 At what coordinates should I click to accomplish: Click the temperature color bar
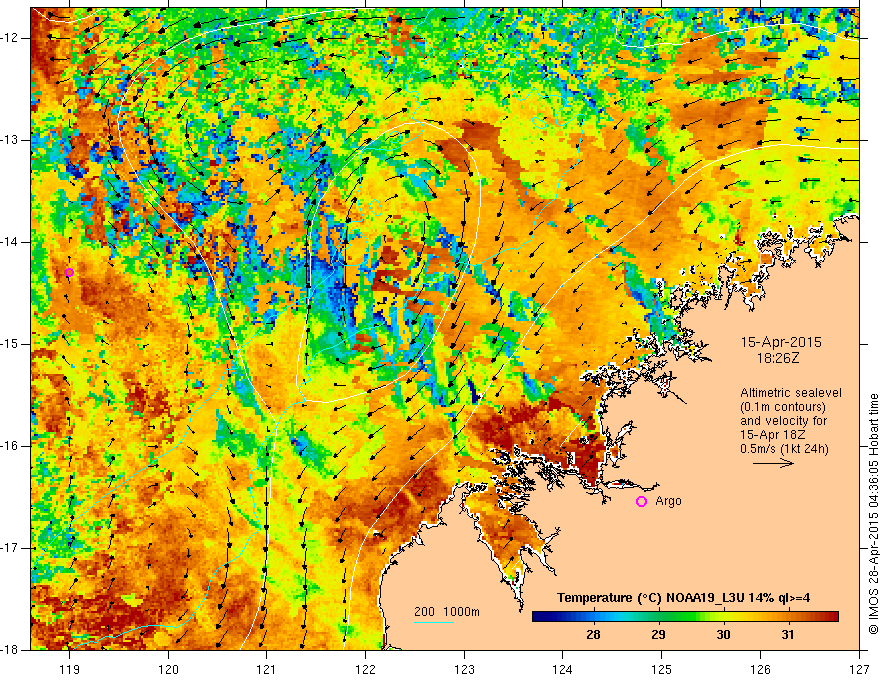685,617
